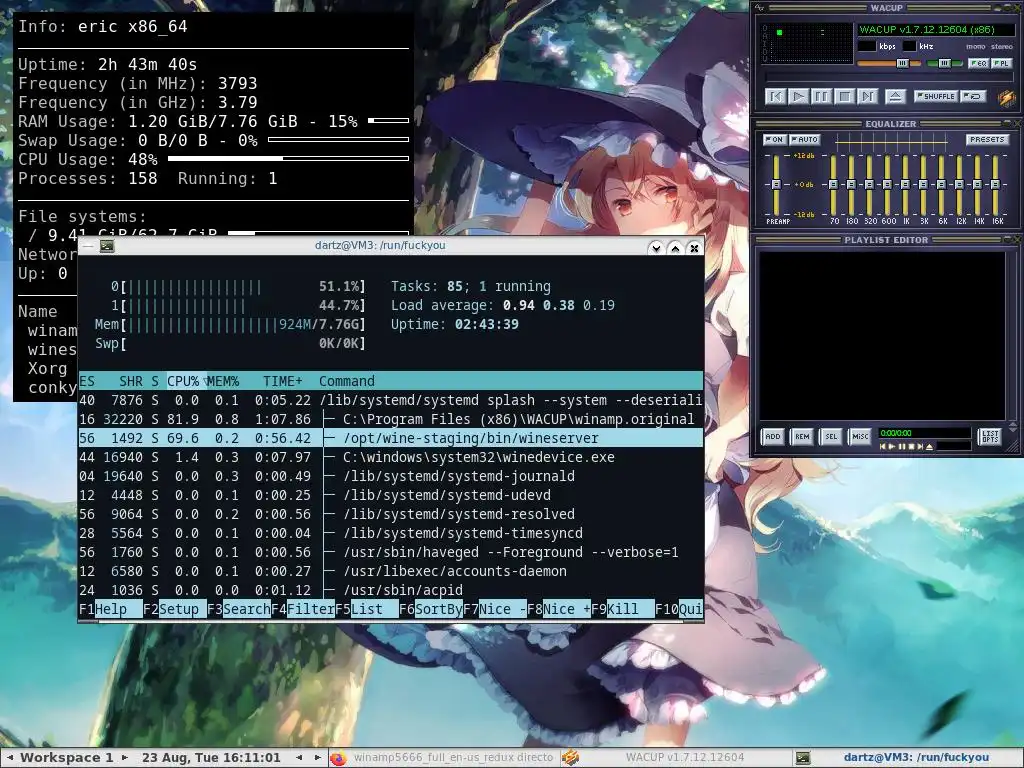Toggle the equalizer ON button
Screen dimensions: 1024x768
click(773, 139)
